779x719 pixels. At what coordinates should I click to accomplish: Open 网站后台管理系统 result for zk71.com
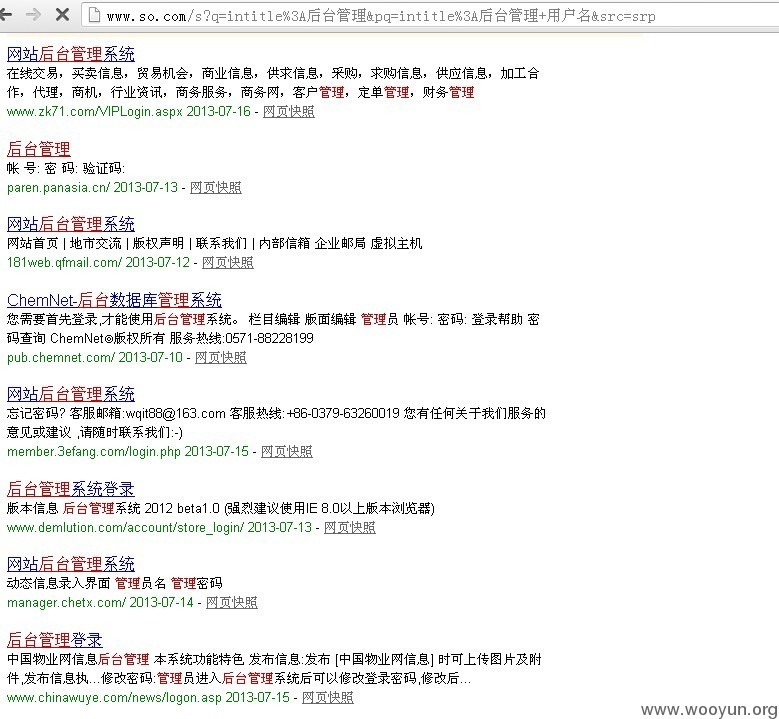coord(71,54)
